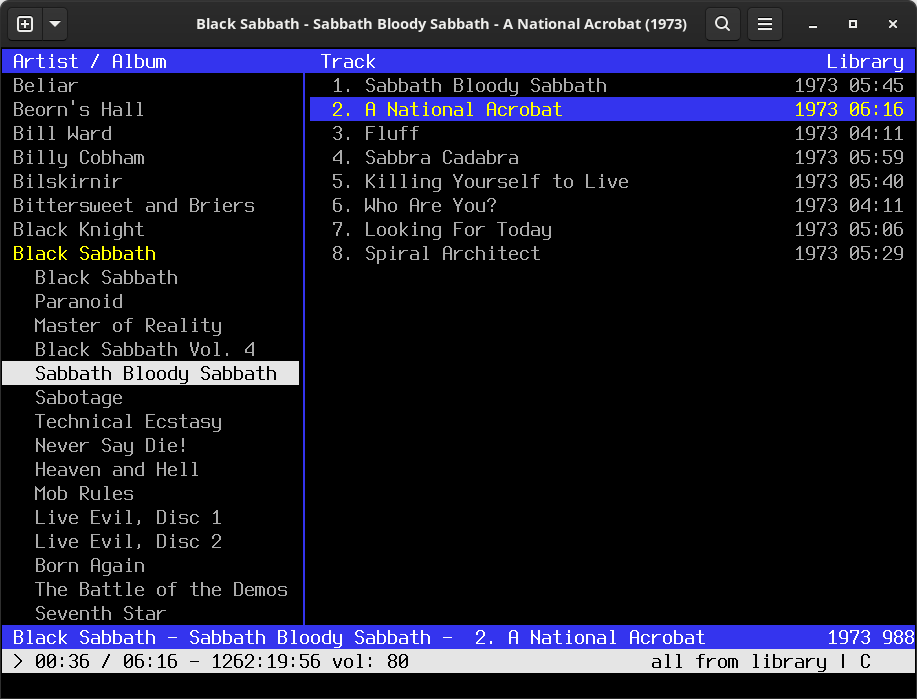Click the Artist / Album column header
This screenshot has height=699, width=917.
(x=89, y=61)
